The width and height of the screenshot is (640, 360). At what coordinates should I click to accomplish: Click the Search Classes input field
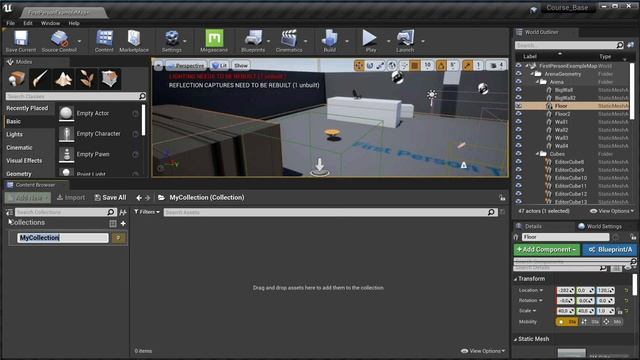76,96
